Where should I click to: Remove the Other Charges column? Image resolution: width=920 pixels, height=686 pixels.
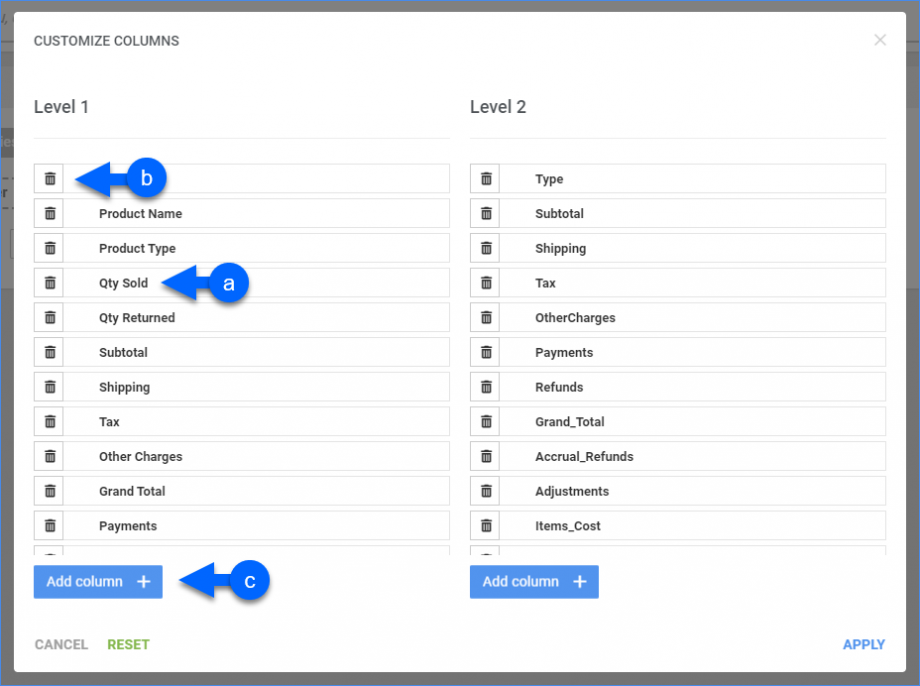pos(49,456)
